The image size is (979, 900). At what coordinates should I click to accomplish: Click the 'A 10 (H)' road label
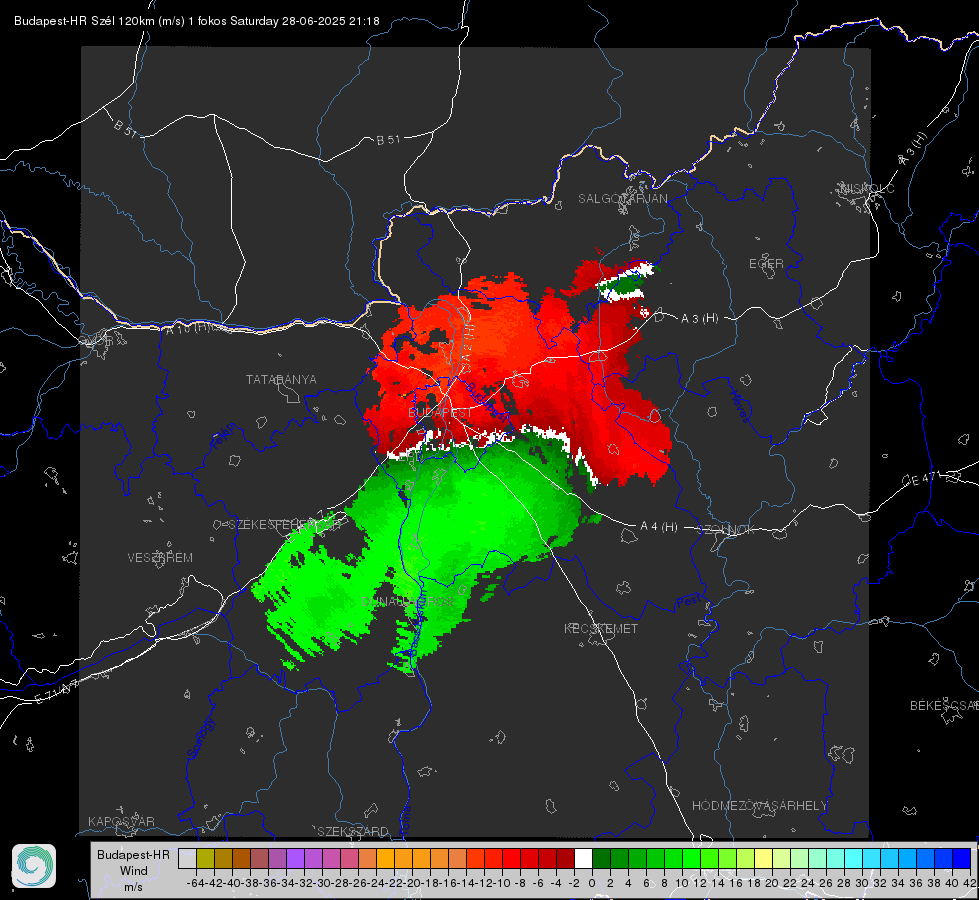[x=187, y=327]
